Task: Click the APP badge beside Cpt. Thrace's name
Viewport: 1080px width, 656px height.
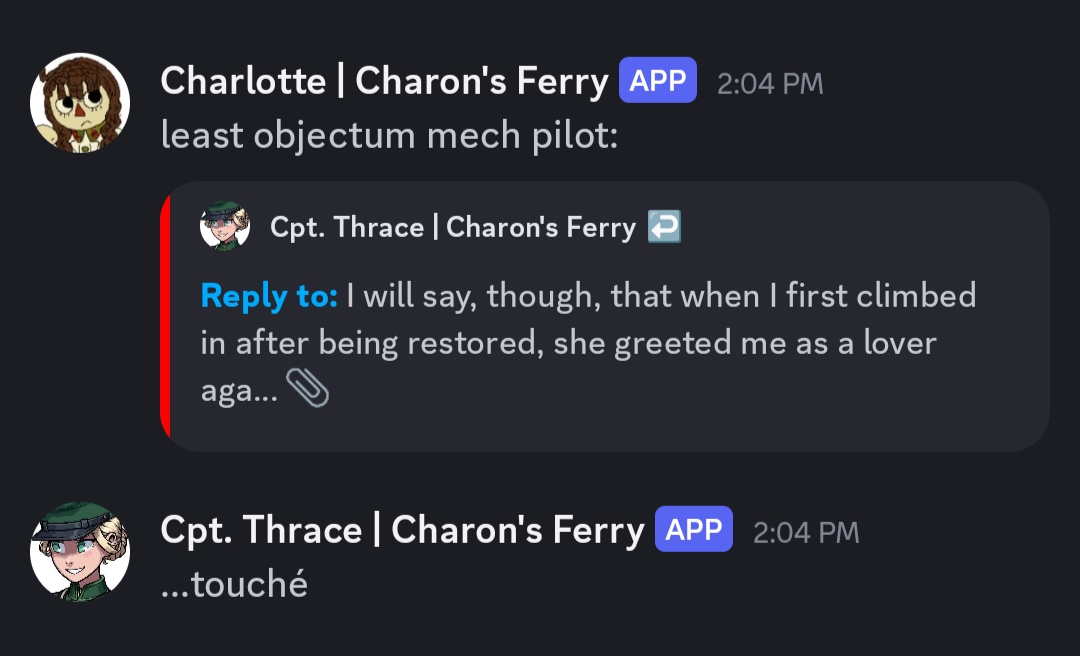Action: [x=693, y=530]
